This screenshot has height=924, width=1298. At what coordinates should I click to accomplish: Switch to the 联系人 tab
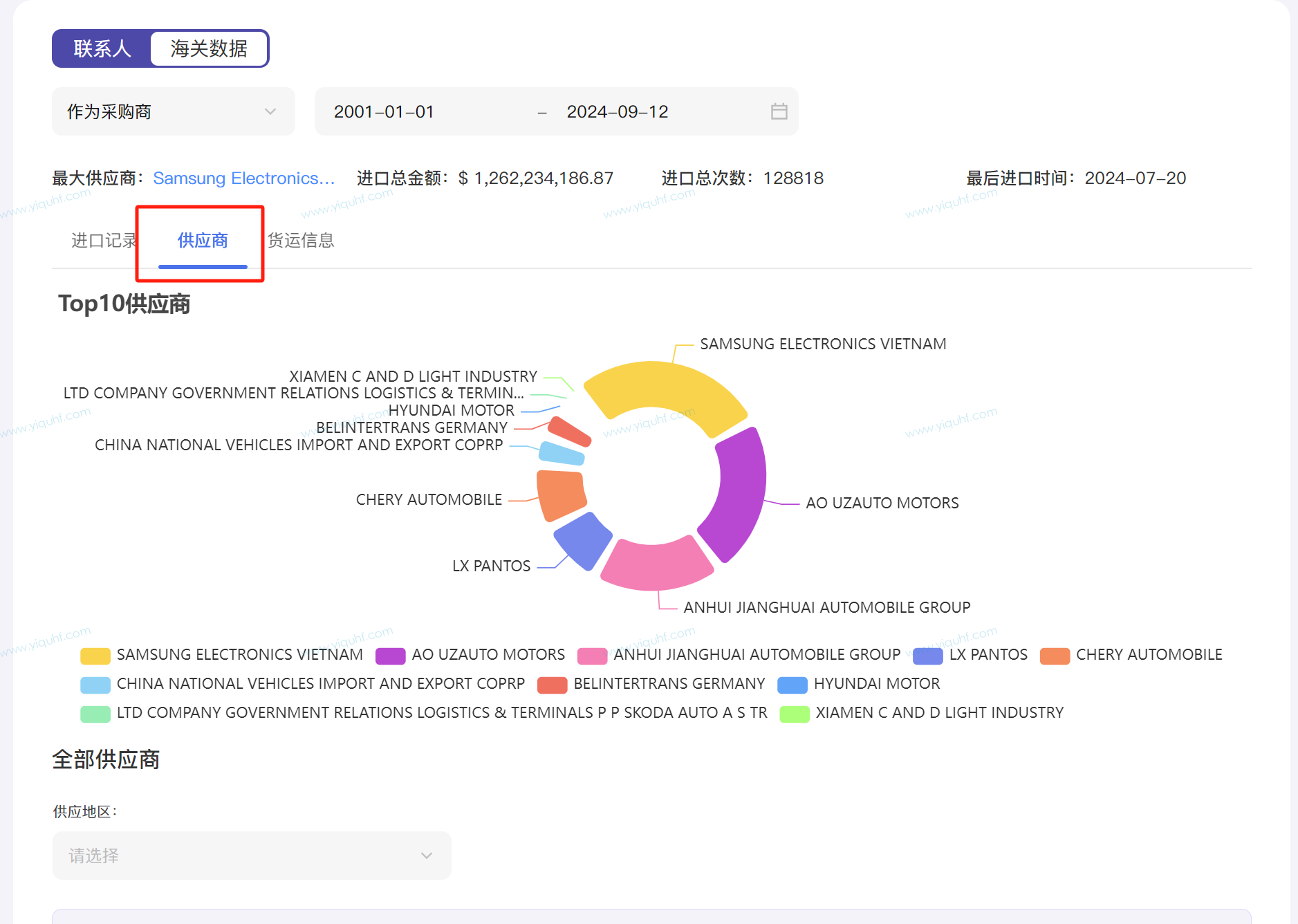point(102,48)
